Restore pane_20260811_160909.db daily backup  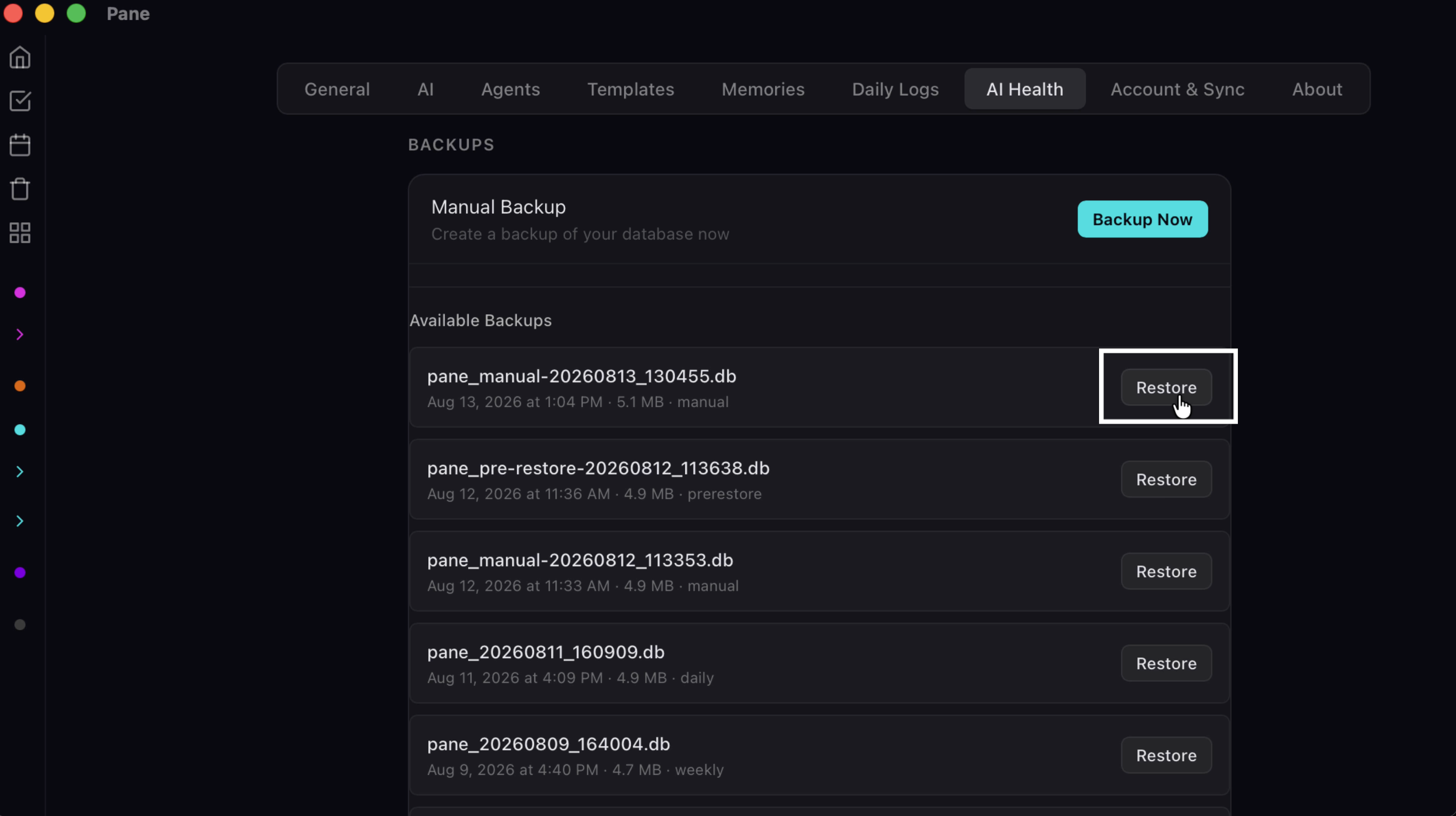pyautogui.click(x=1166, y=663)
